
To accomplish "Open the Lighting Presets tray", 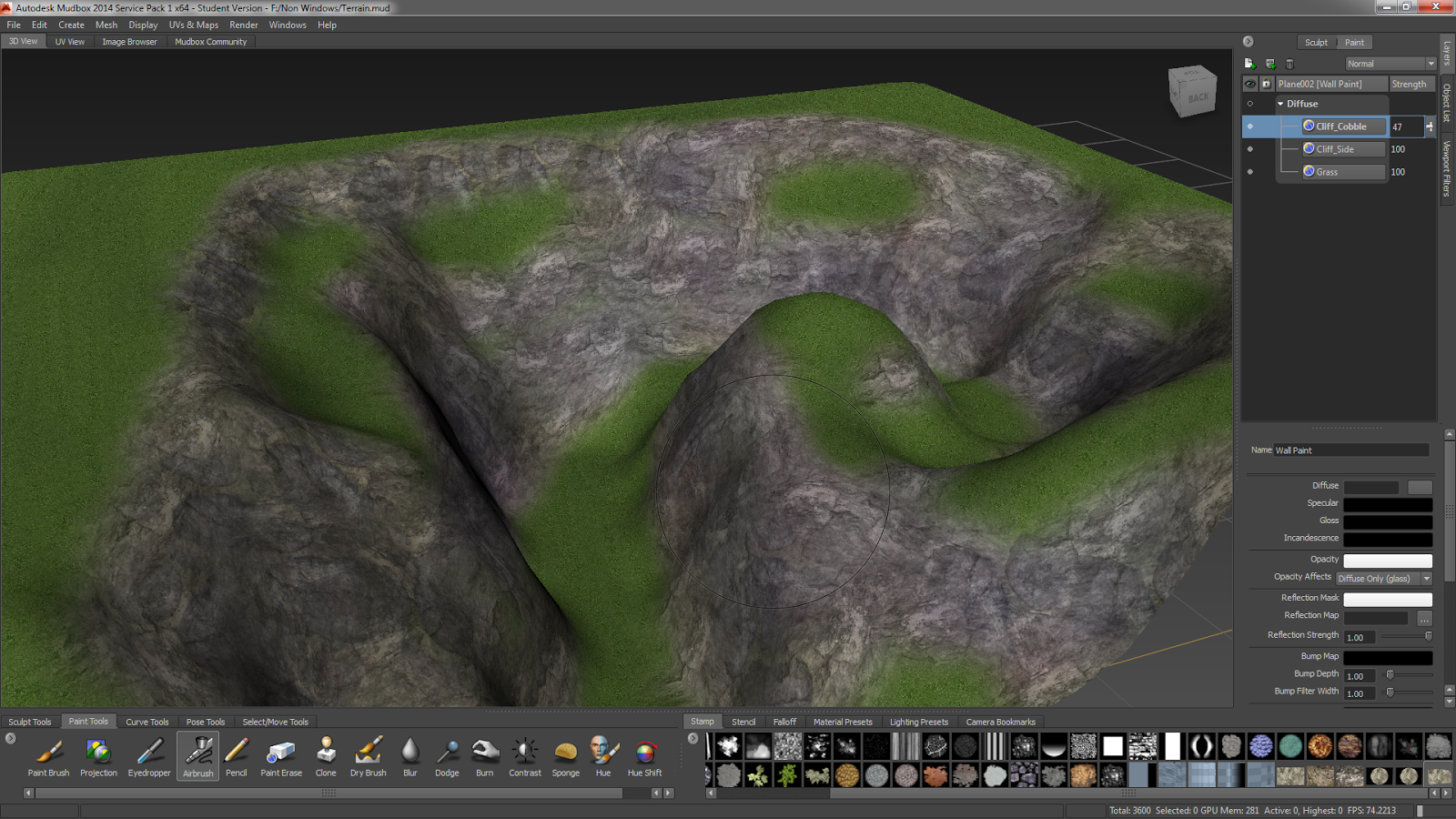I will pyautogui.click(x=918, y=721).
